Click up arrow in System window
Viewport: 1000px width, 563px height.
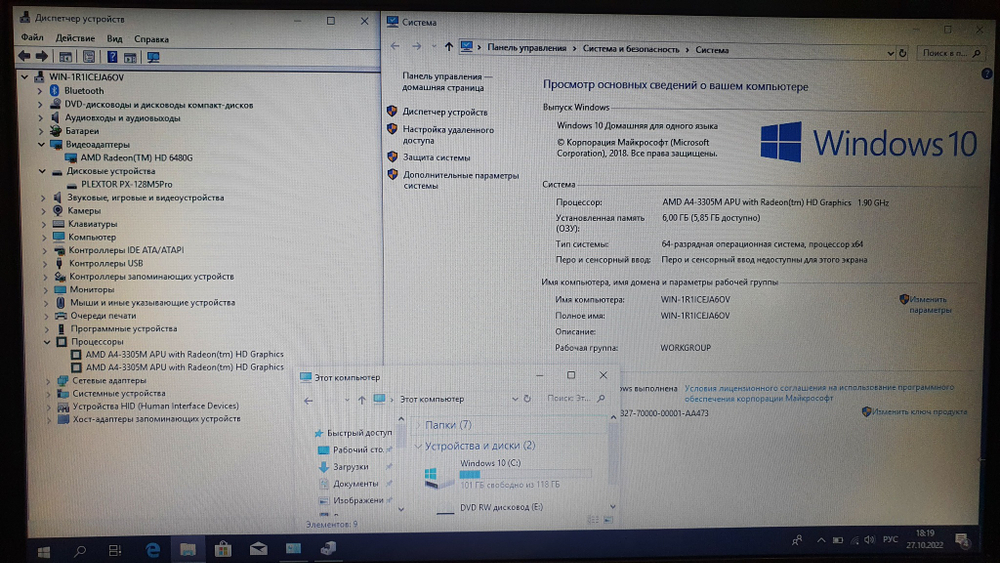click(x=448, y=47)
